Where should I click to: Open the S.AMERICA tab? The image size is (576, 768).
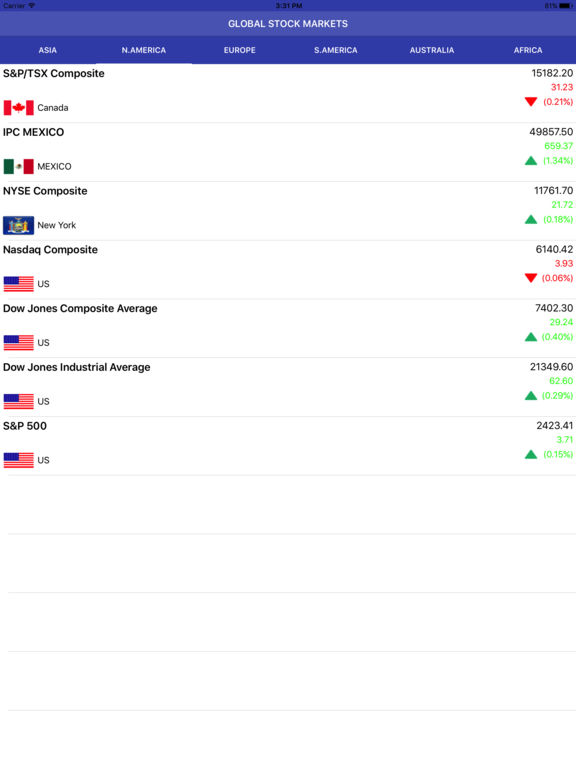(x=336, y=50)
